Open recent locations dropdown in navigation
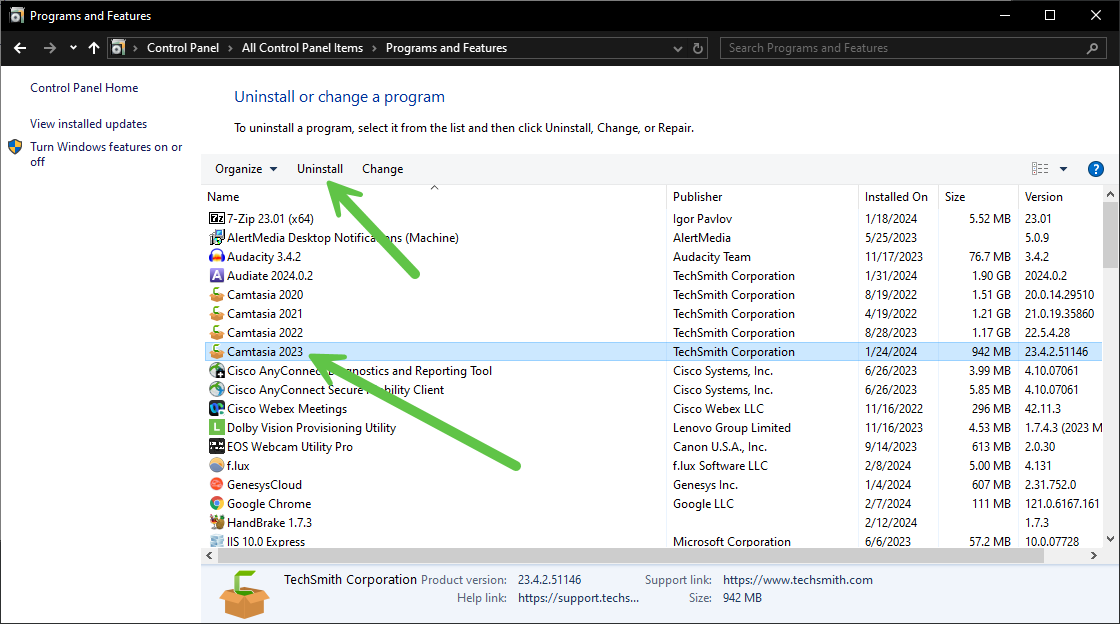 (x=74, y=48)
